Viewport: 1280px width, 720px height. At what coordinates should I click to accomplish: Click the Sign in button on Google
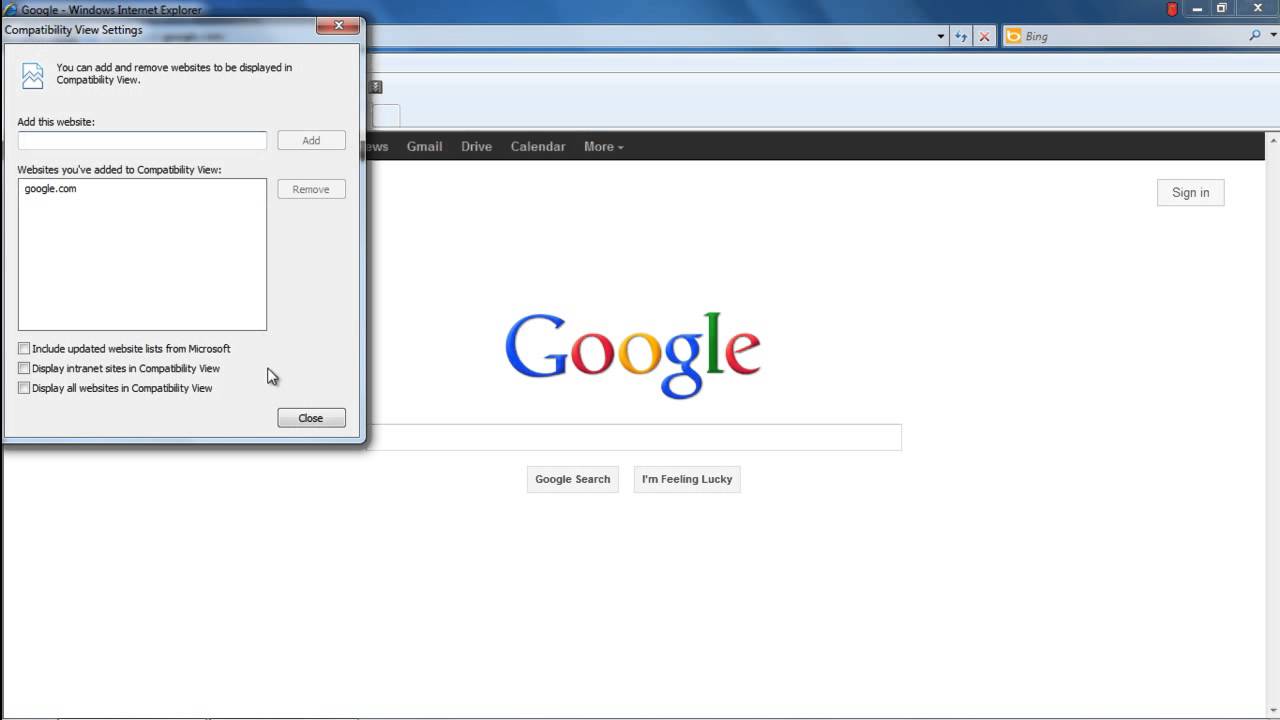pos(1190,193)
